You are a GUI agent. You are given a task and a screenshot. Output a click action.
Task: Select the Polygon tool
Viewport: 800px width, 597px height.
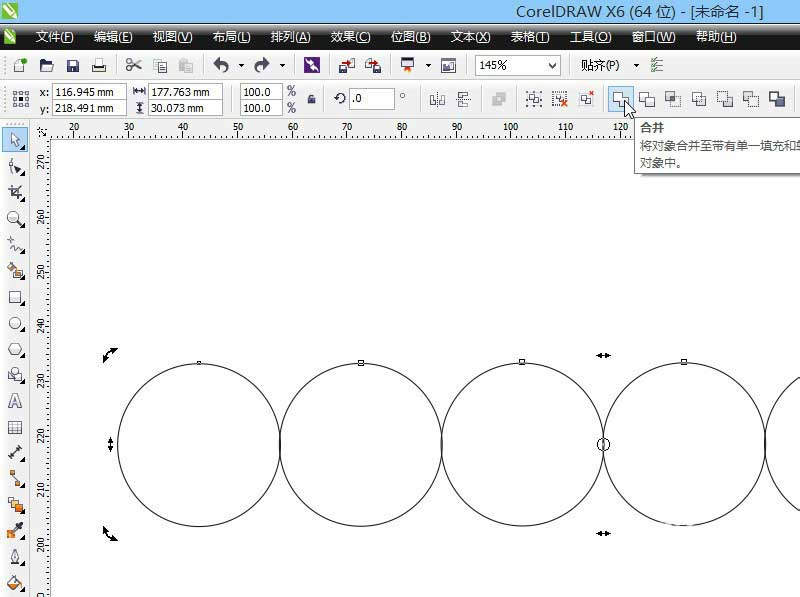coord(15,350)
